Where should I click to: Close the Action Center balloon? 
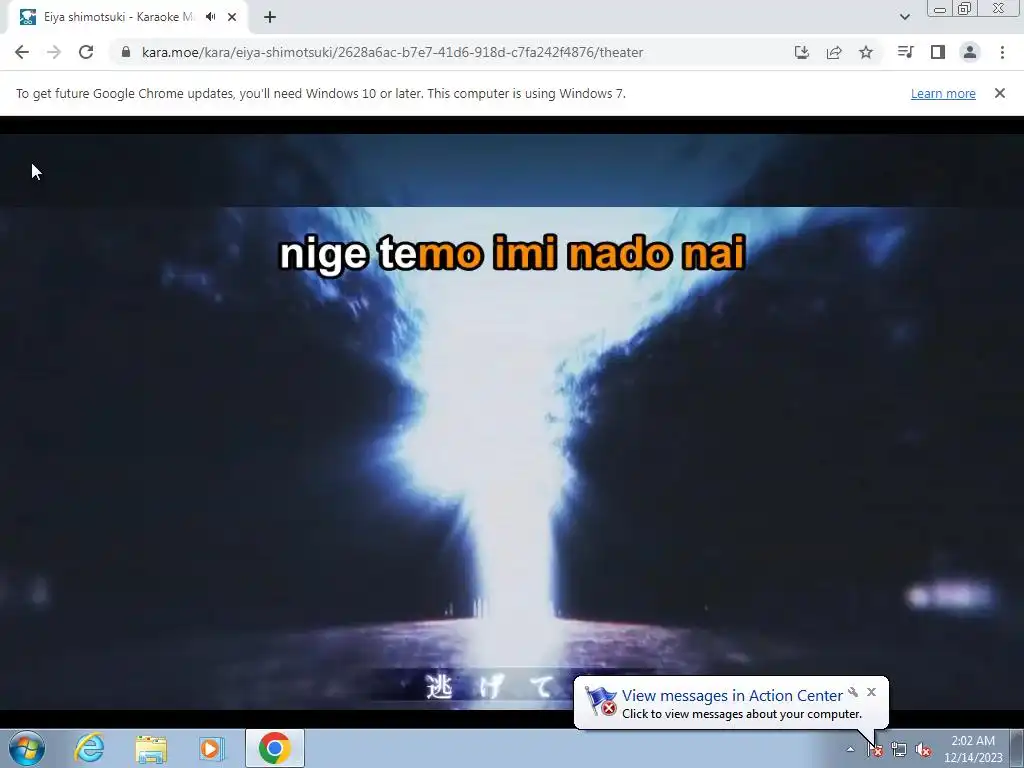click(871, 692)
